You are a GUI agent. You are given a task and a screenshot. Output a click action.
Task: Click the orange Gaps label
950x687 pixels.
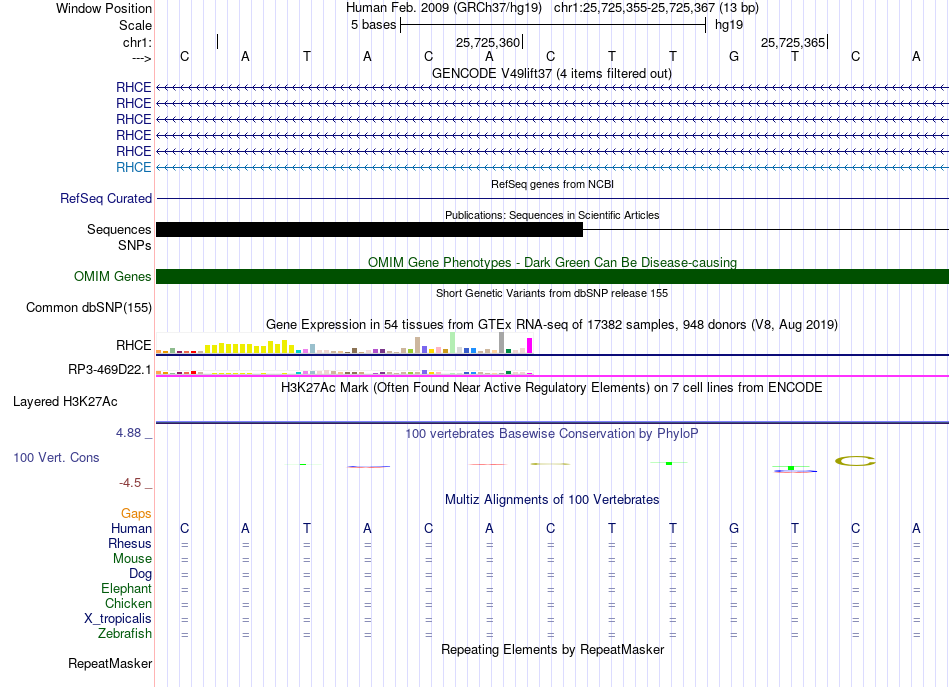pos(136,513)
